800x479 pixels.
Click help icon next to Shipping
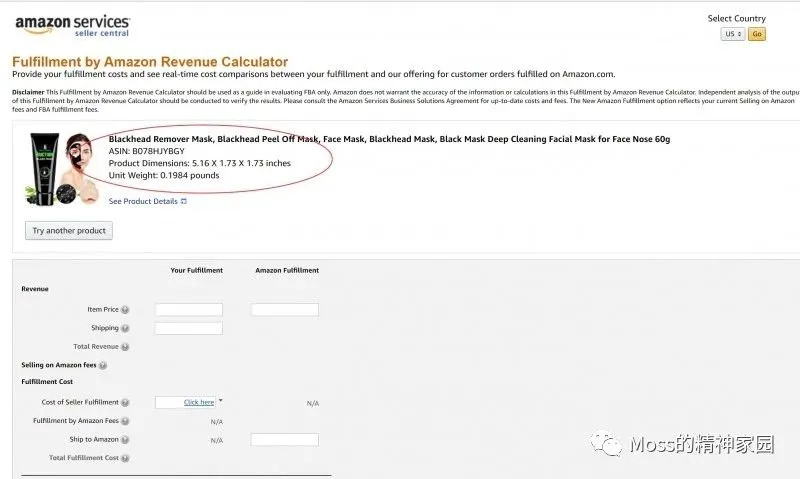click(125, 329)
